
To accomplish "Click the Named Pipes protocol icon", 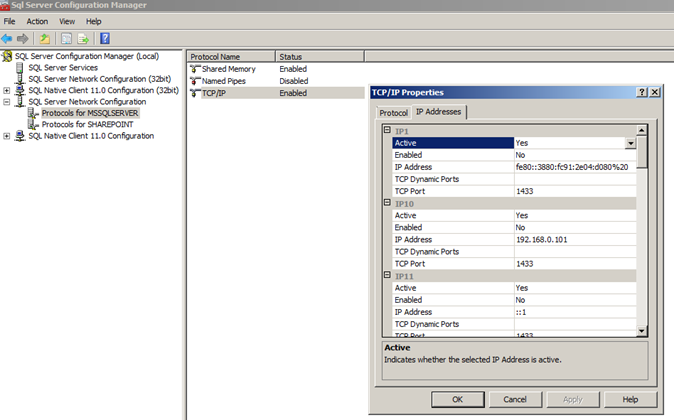I will (x=196, y=81).
